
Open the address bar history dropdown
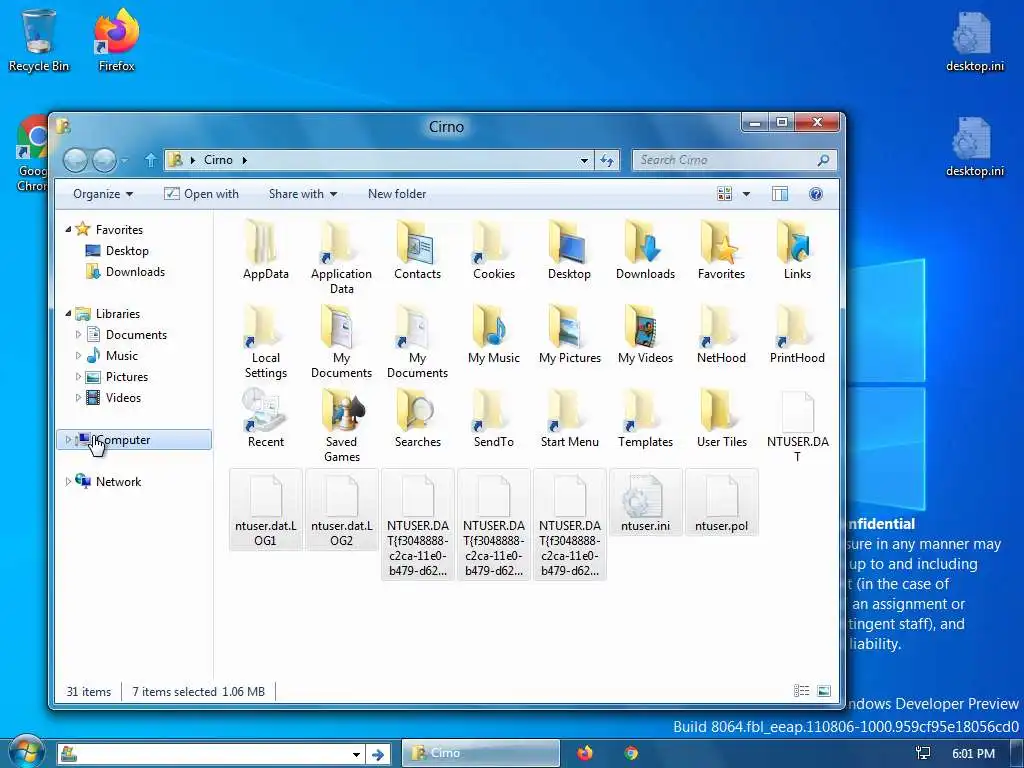point(584,160)
